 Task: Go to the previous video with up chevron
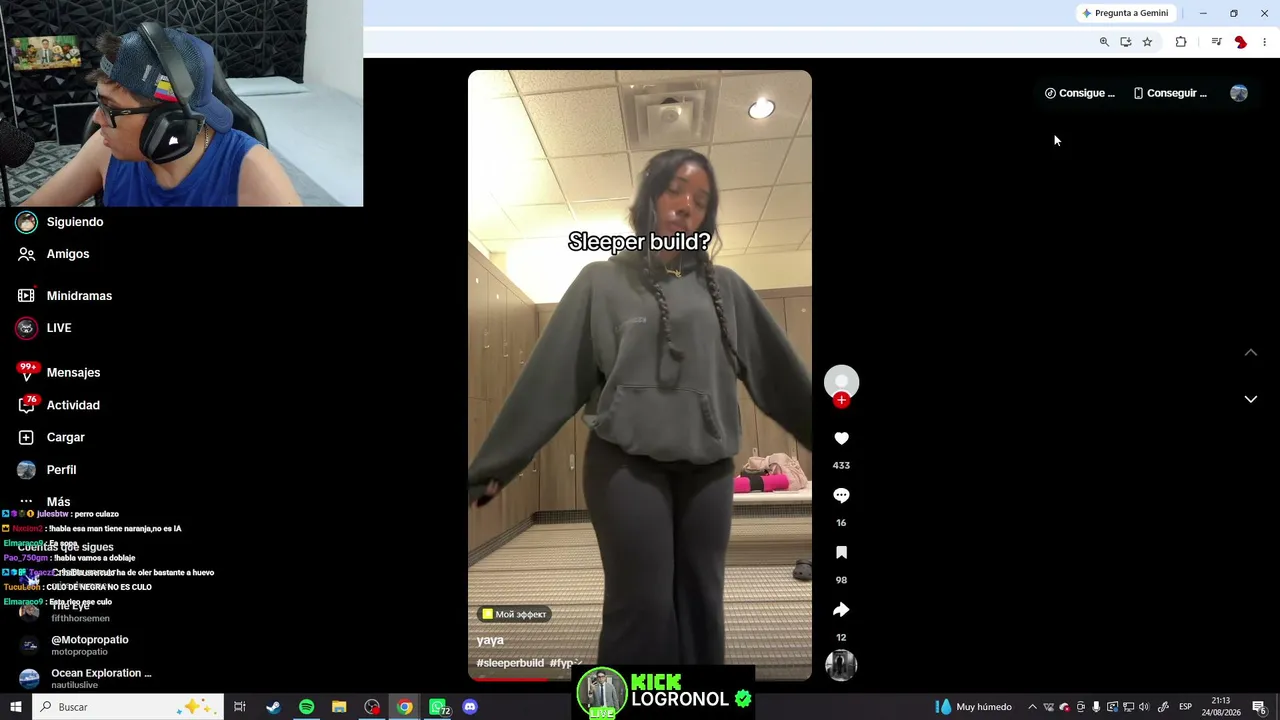1250,352
